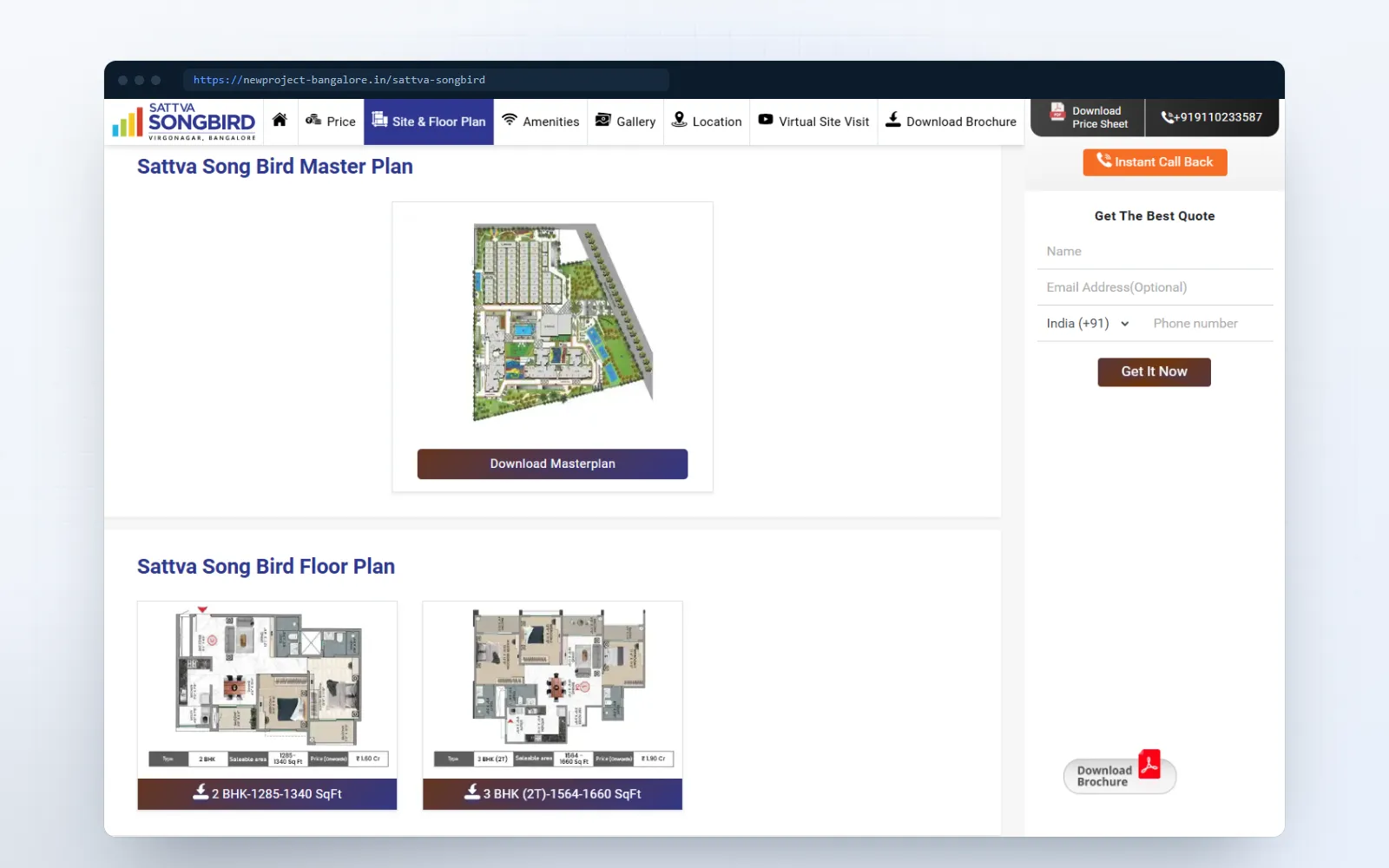
Task: Click the Price Sheet PDF icon
Action: [x=1057, y=111]
